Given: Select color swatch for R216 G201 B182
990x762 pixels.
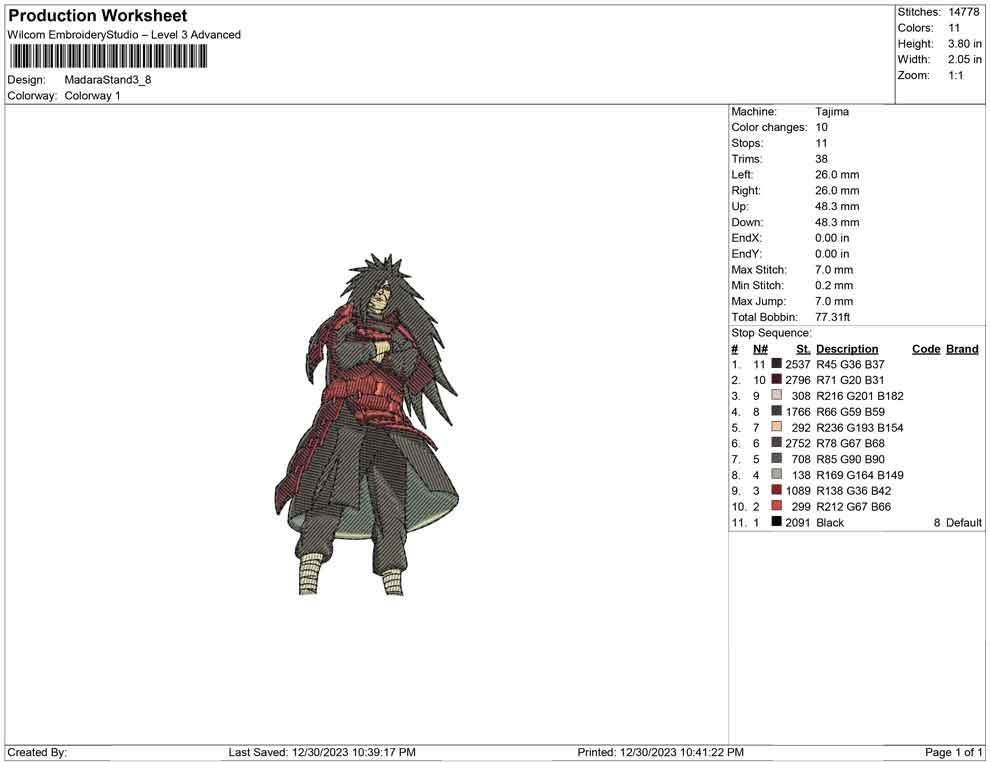Looking at the screenshot, I should pos(777,395).
